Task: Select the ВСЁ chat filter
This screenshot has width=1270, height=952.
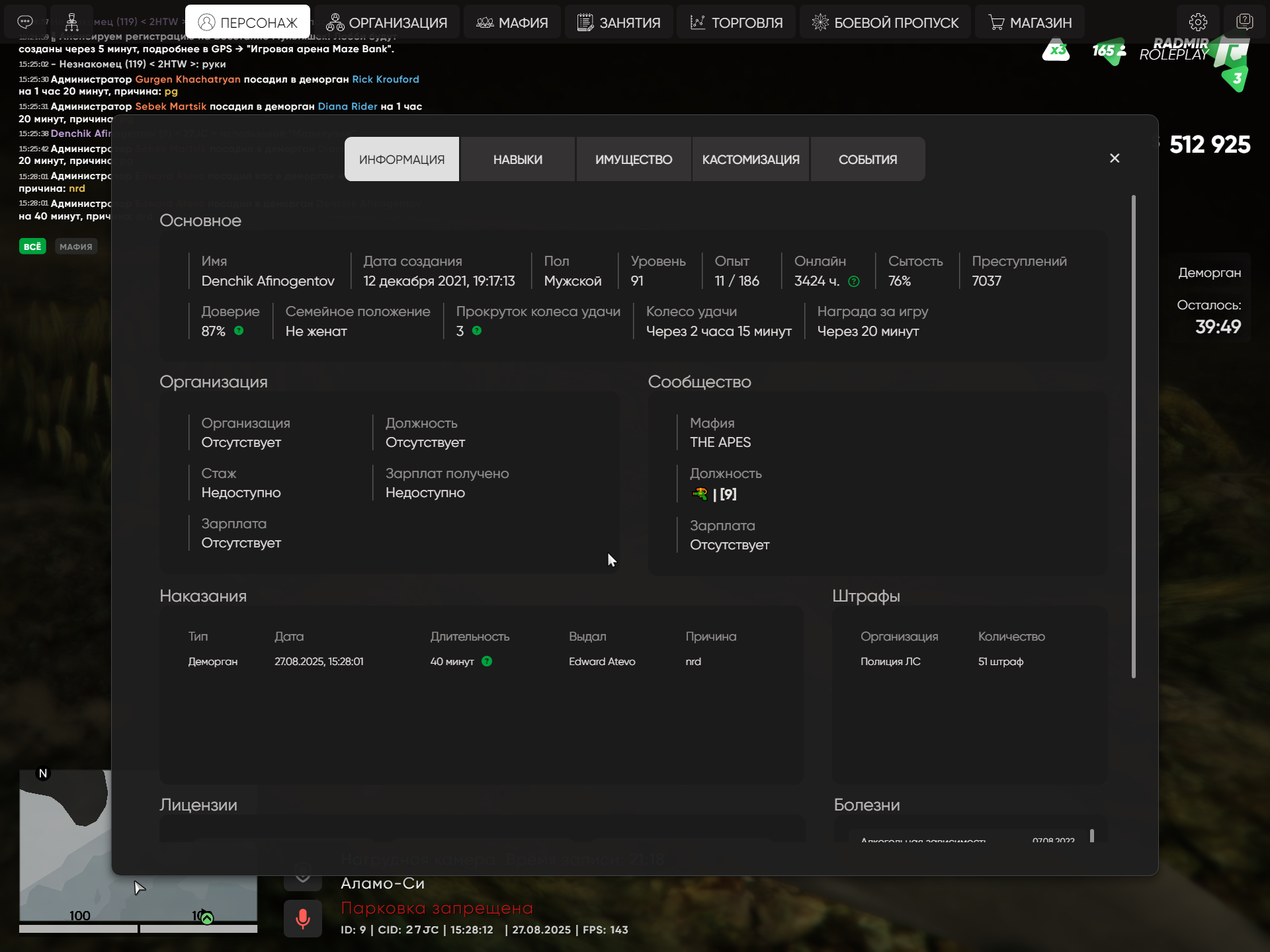Action: point(32,247)
